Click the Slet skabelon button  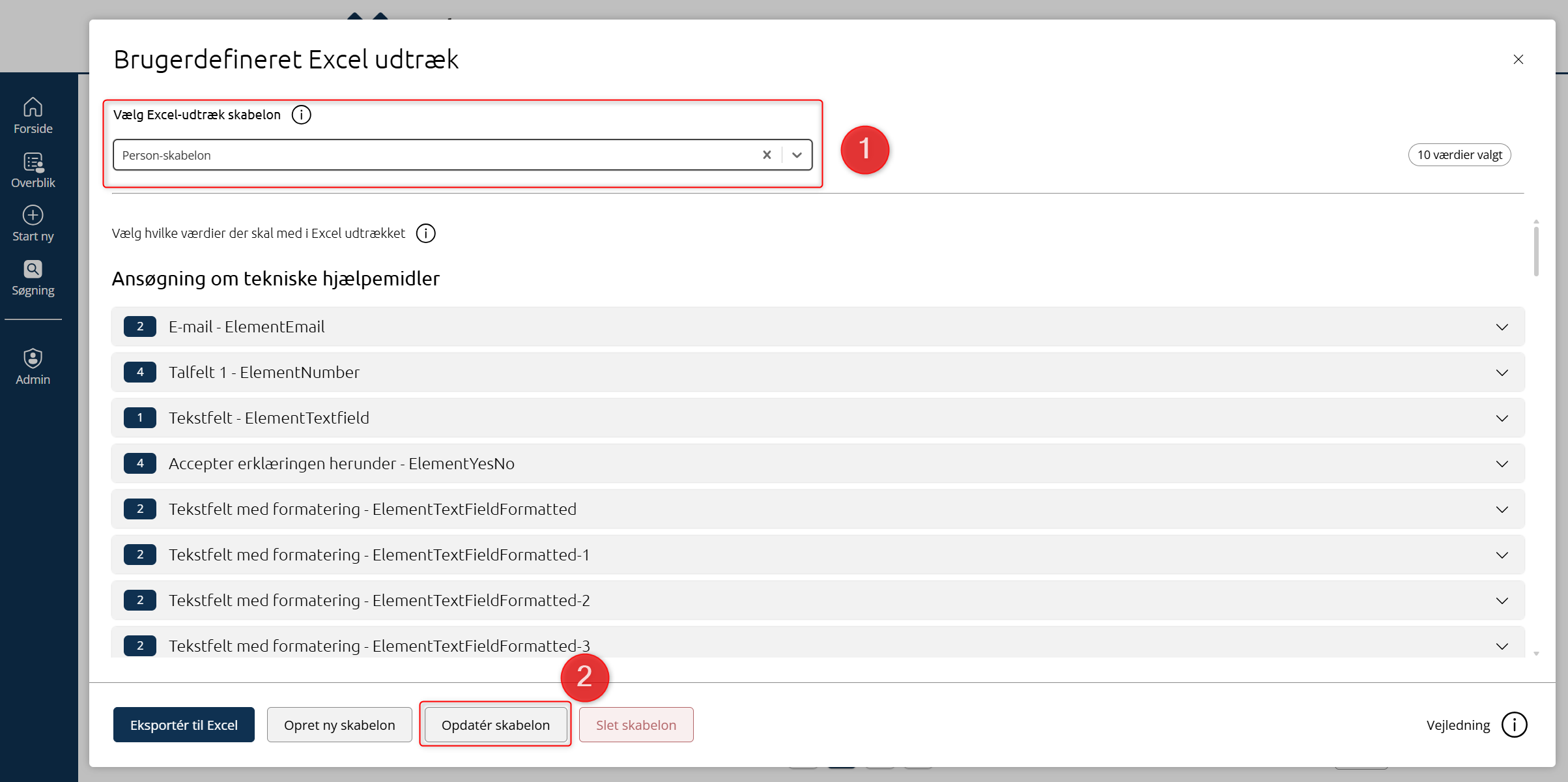tap(636, 725)
